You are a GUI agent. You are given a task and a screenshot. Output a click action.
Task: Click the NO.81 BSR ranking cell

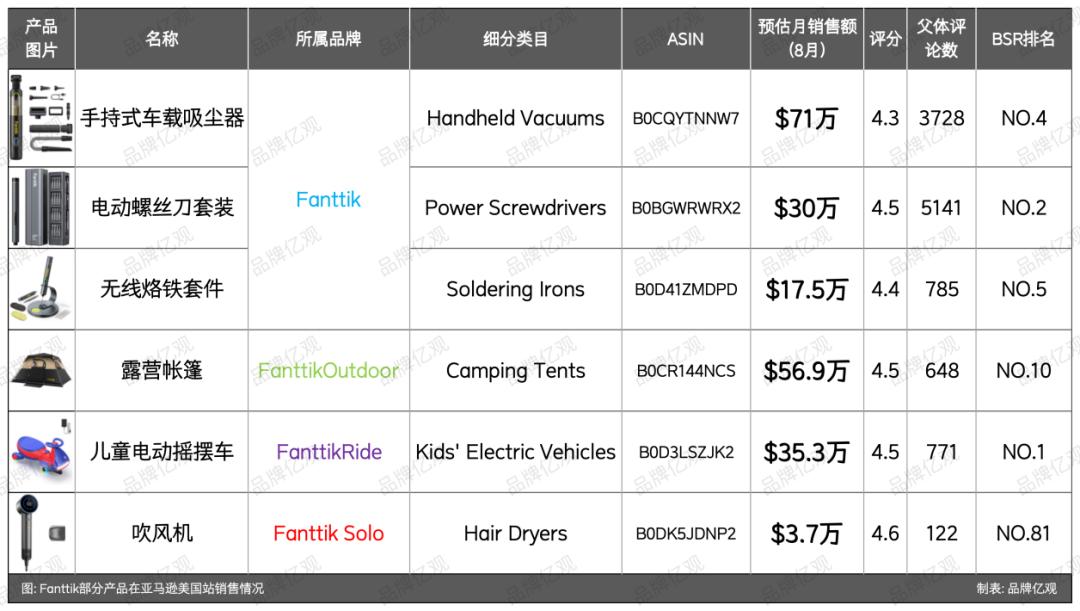1023,533
